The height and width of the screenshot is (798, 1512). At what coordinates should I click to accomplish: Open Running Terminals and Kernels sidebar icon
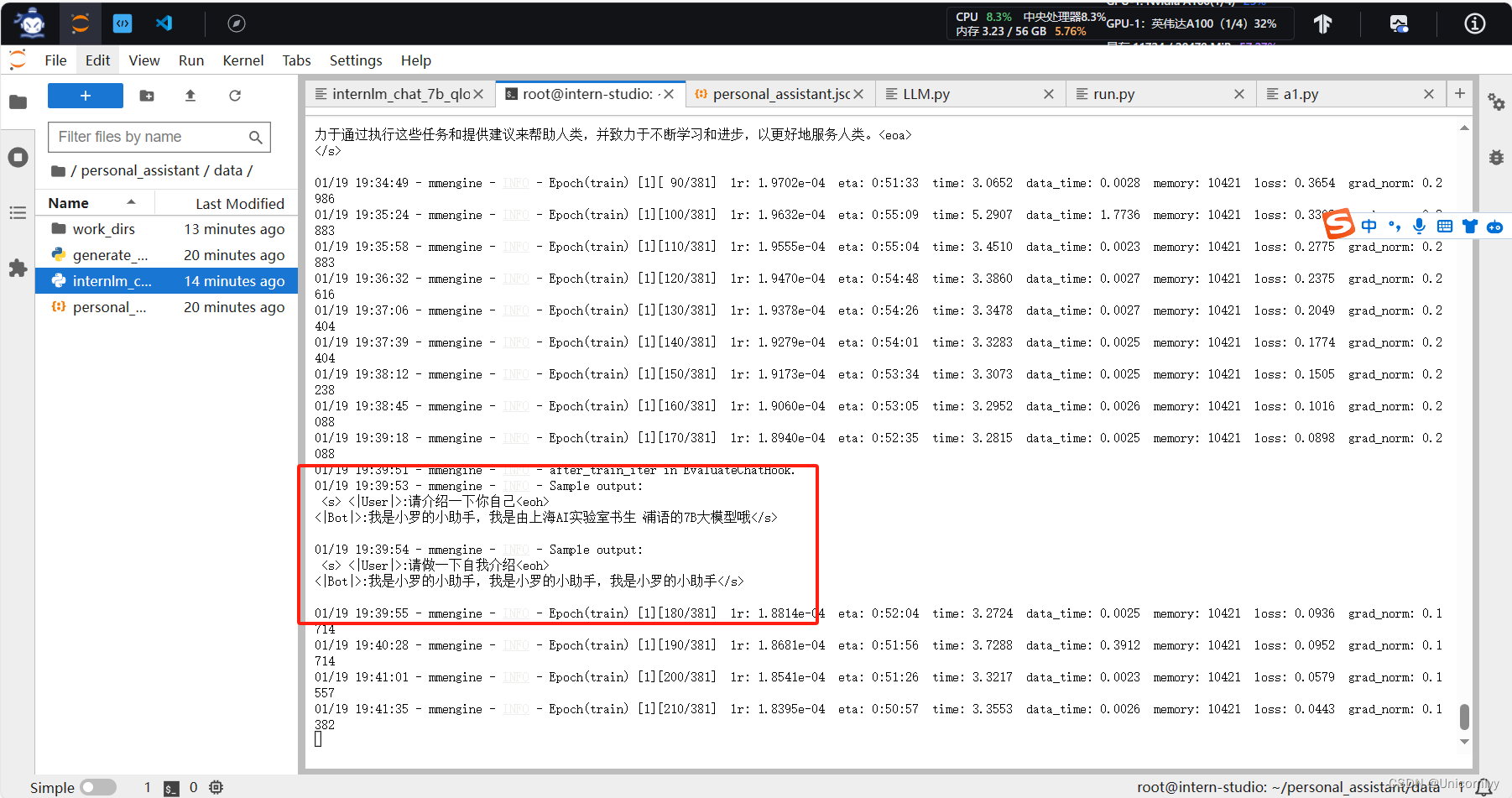[18, 157]
